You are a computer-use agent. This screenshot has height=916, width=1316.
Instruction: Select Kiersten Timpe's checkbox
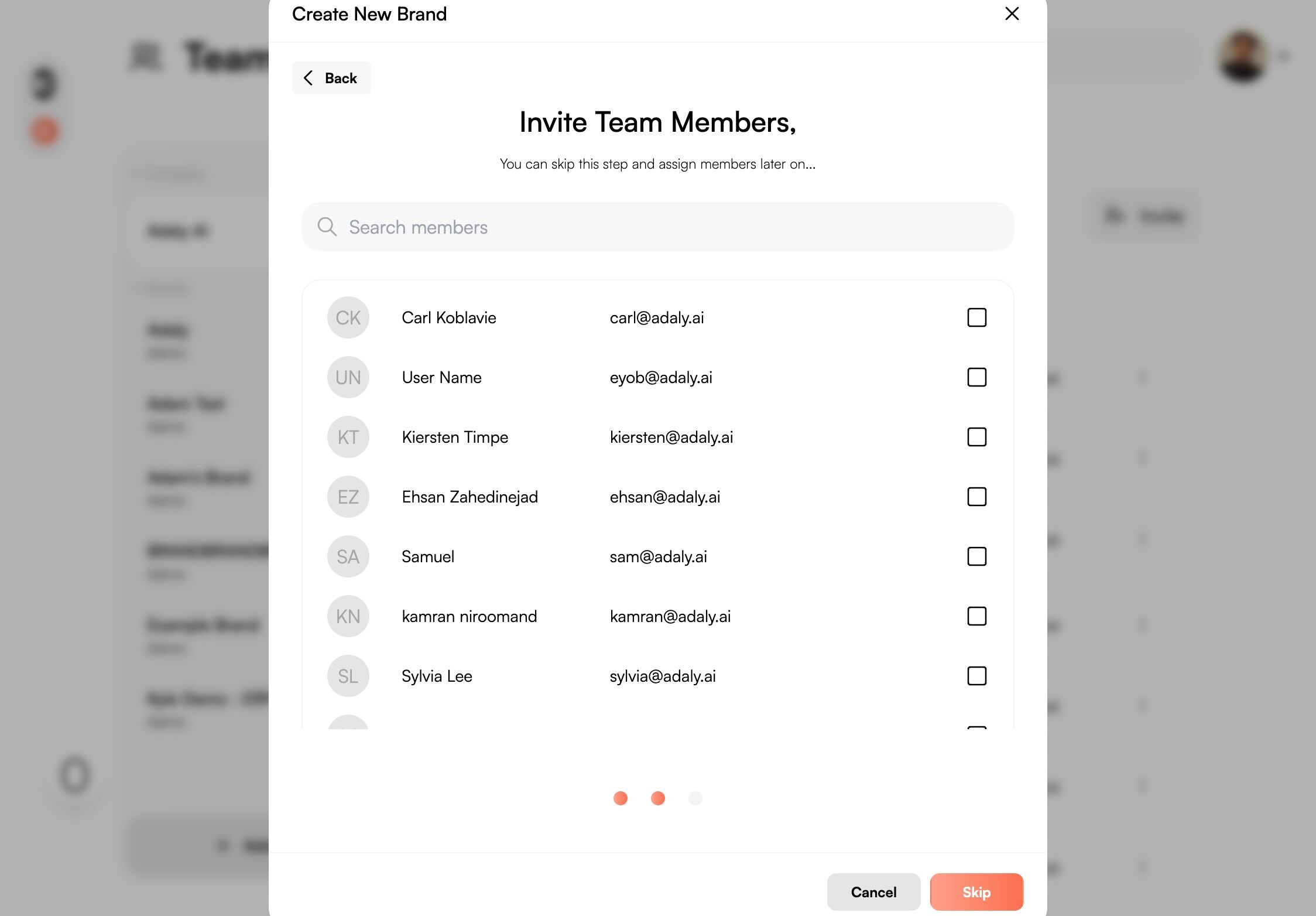click(x=976, y=437)
